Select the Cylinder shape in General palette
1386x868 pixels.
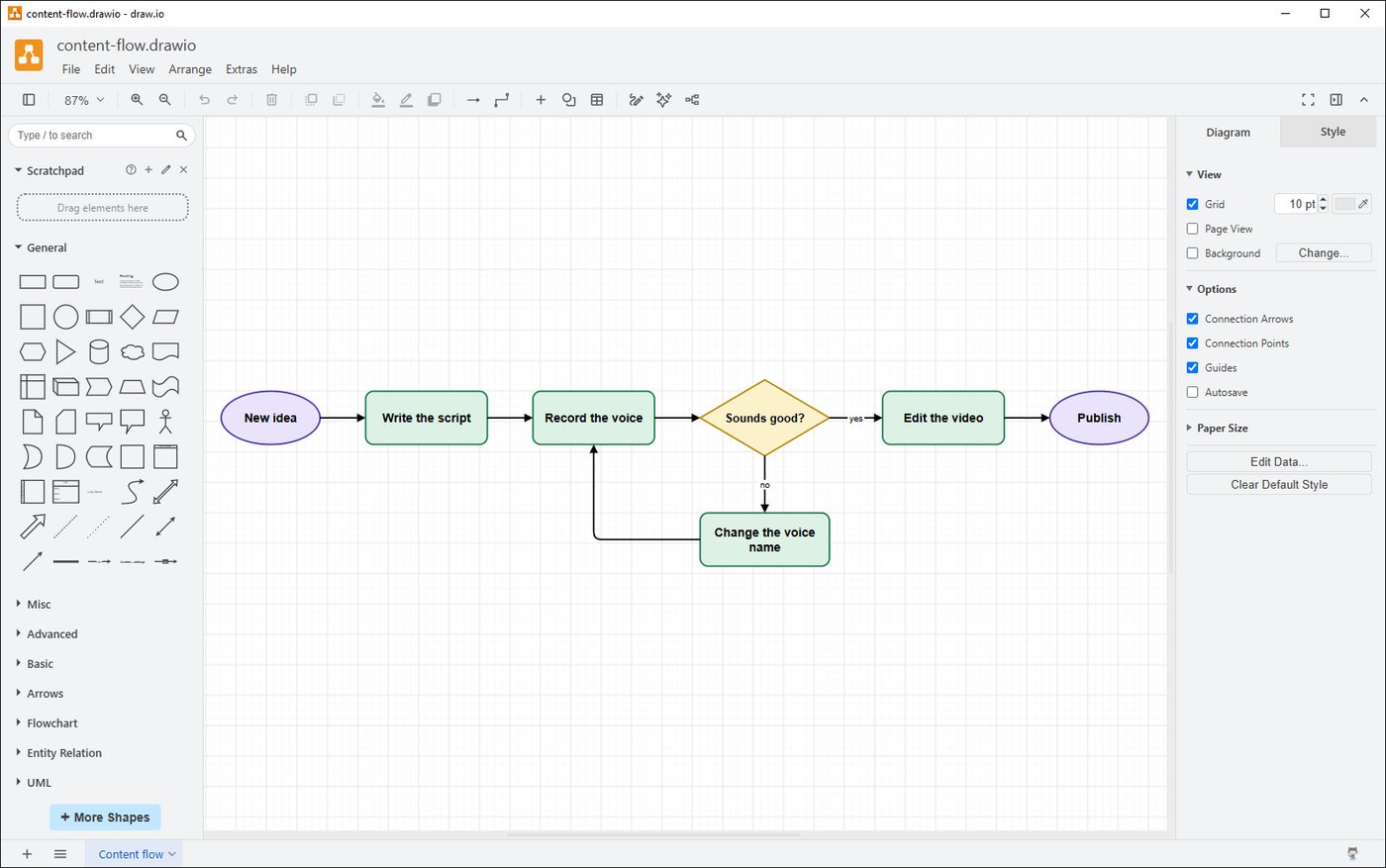[x=99, y=351]
